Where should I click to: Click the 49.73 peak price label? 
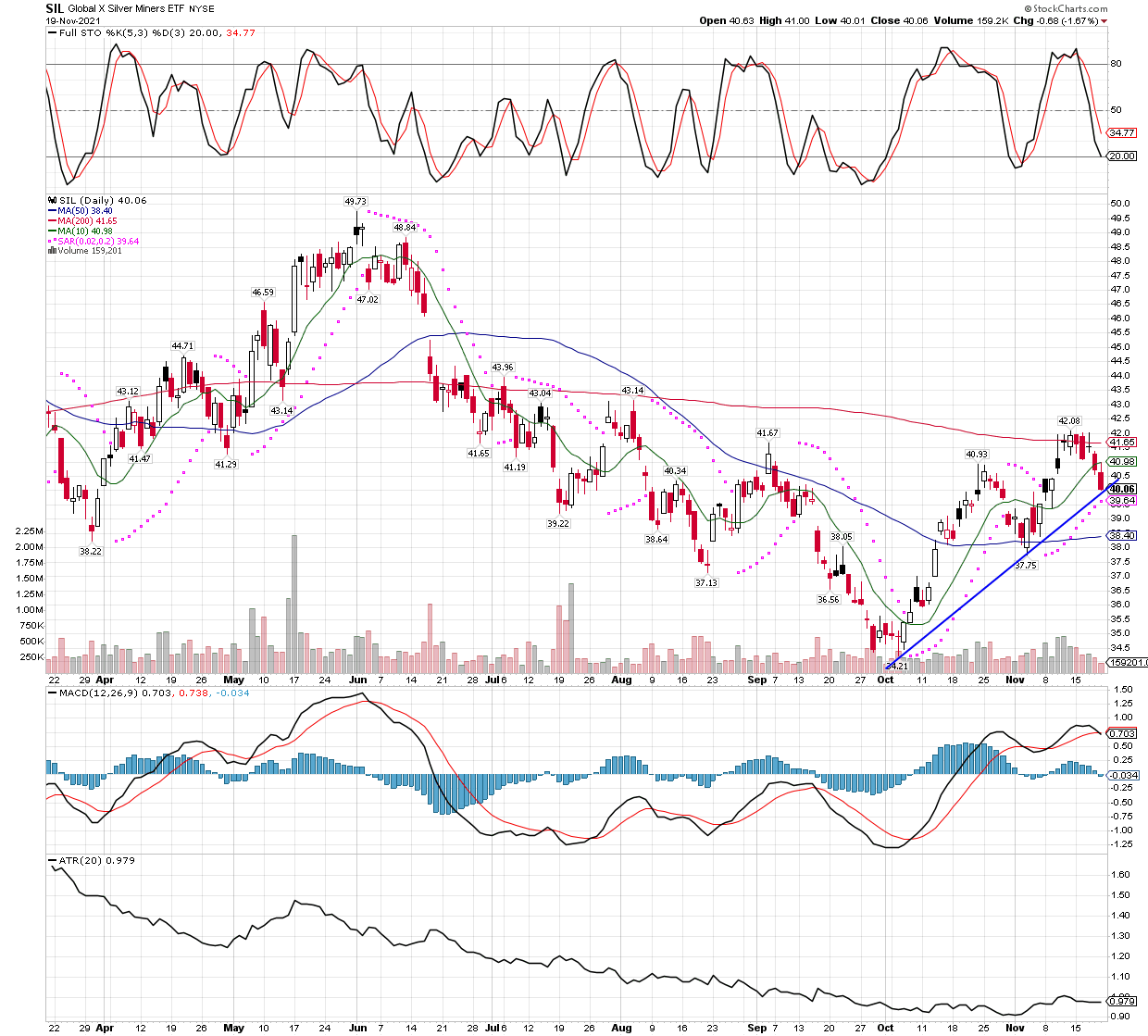(x=356, y=201)
